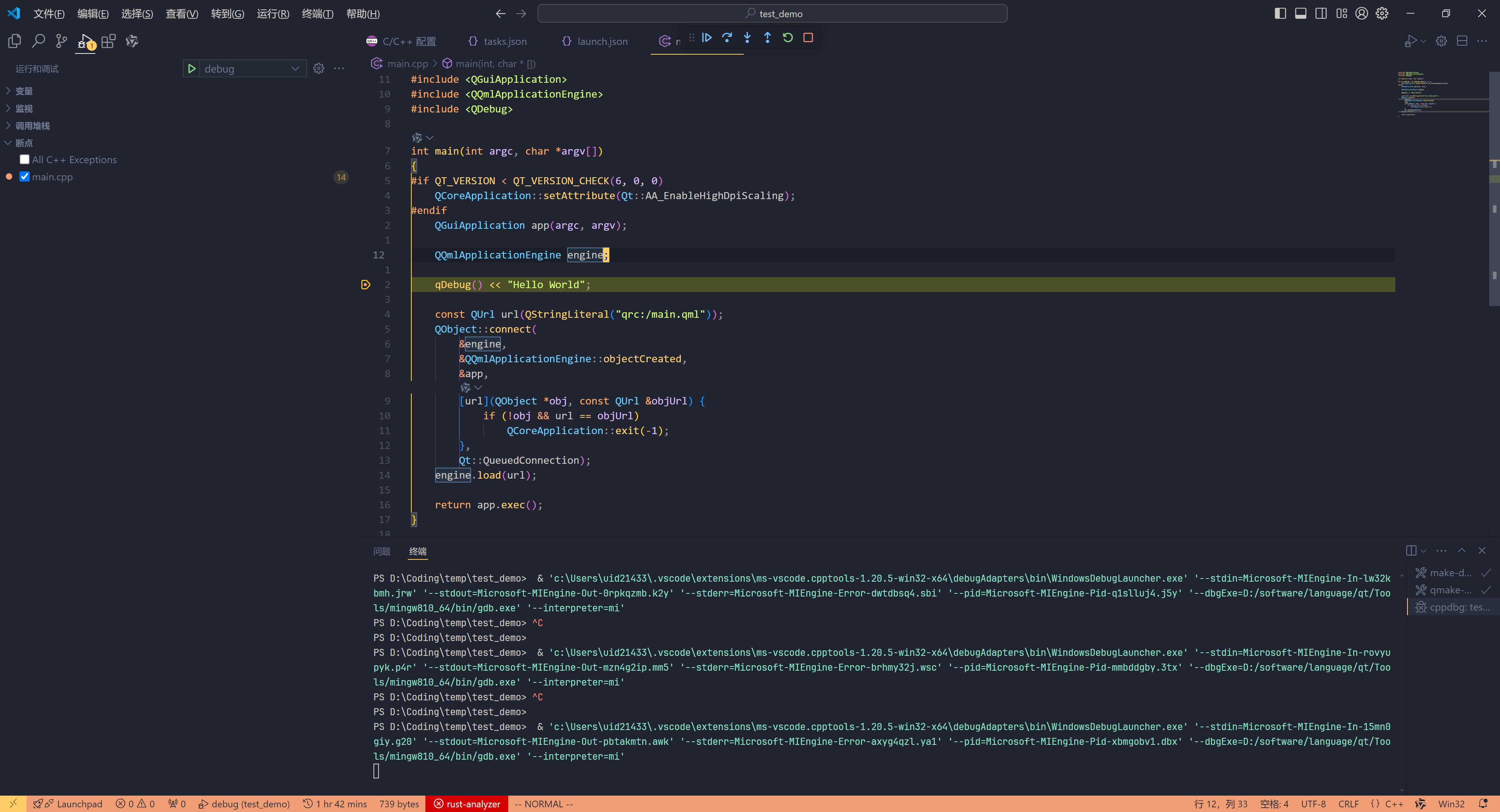Click the Restart debug session icon

pos(789,38)
